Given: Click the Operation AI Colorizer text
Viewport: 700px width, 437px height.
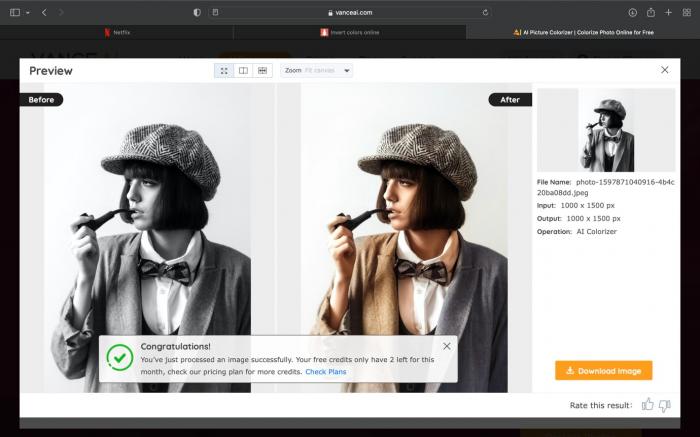Looking at the screenshot, I should 576,232.
